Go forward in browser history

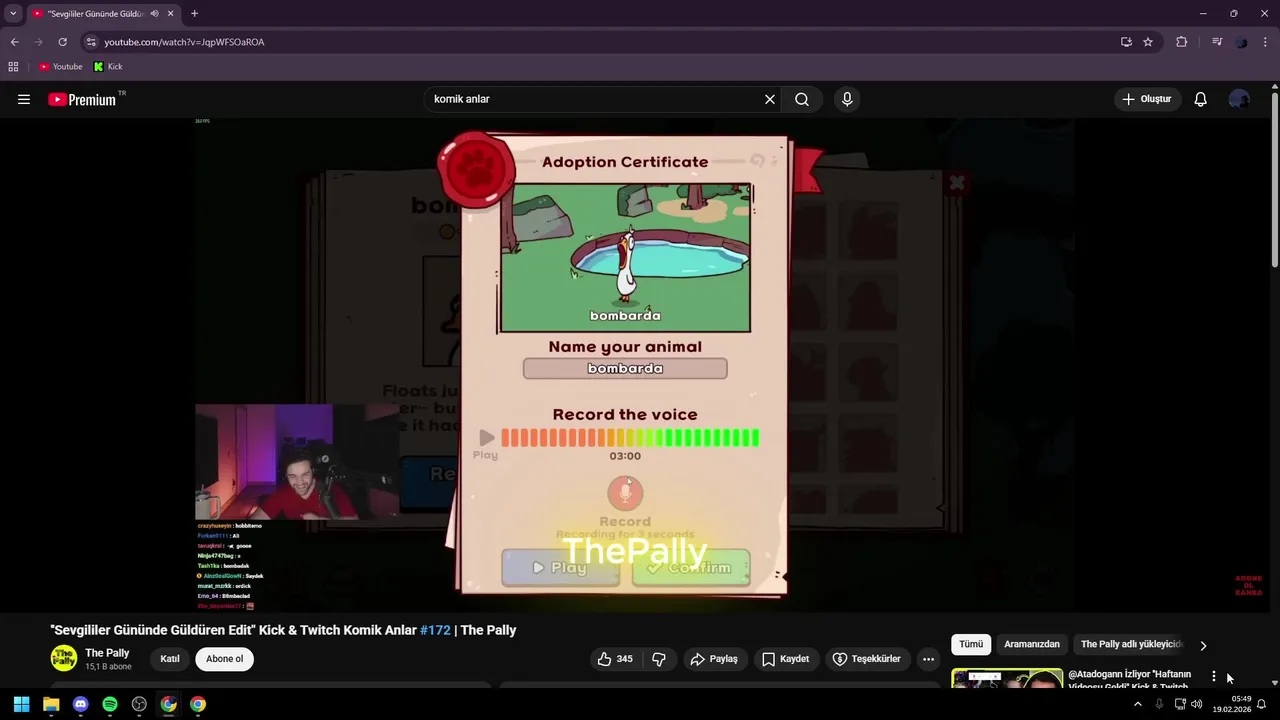coord(38,42)
